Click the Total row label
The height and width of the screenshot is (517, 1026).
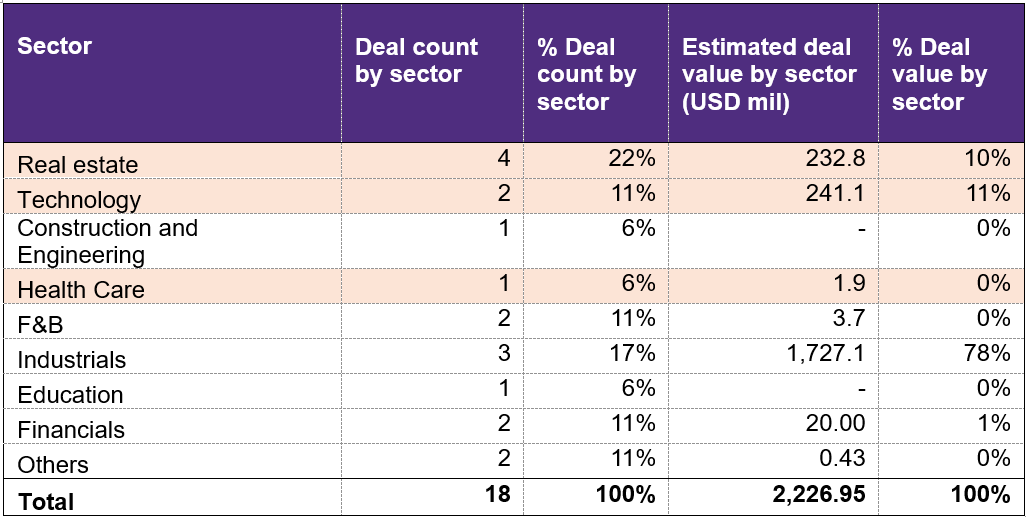coord(46,499)
